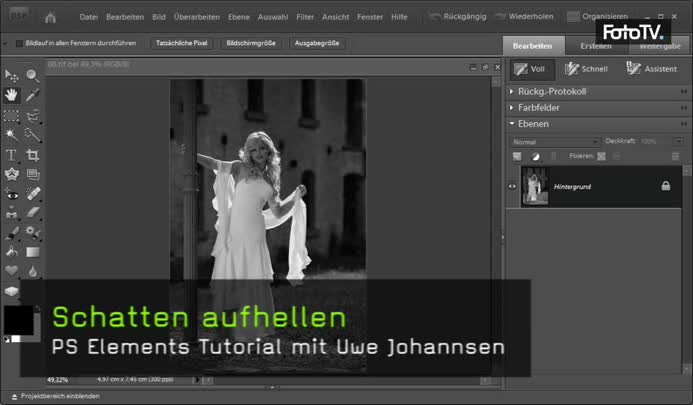The height and width of the screenshot is (405, 693).
Task: Open the Ansicht menu
Action: (335, 17)
